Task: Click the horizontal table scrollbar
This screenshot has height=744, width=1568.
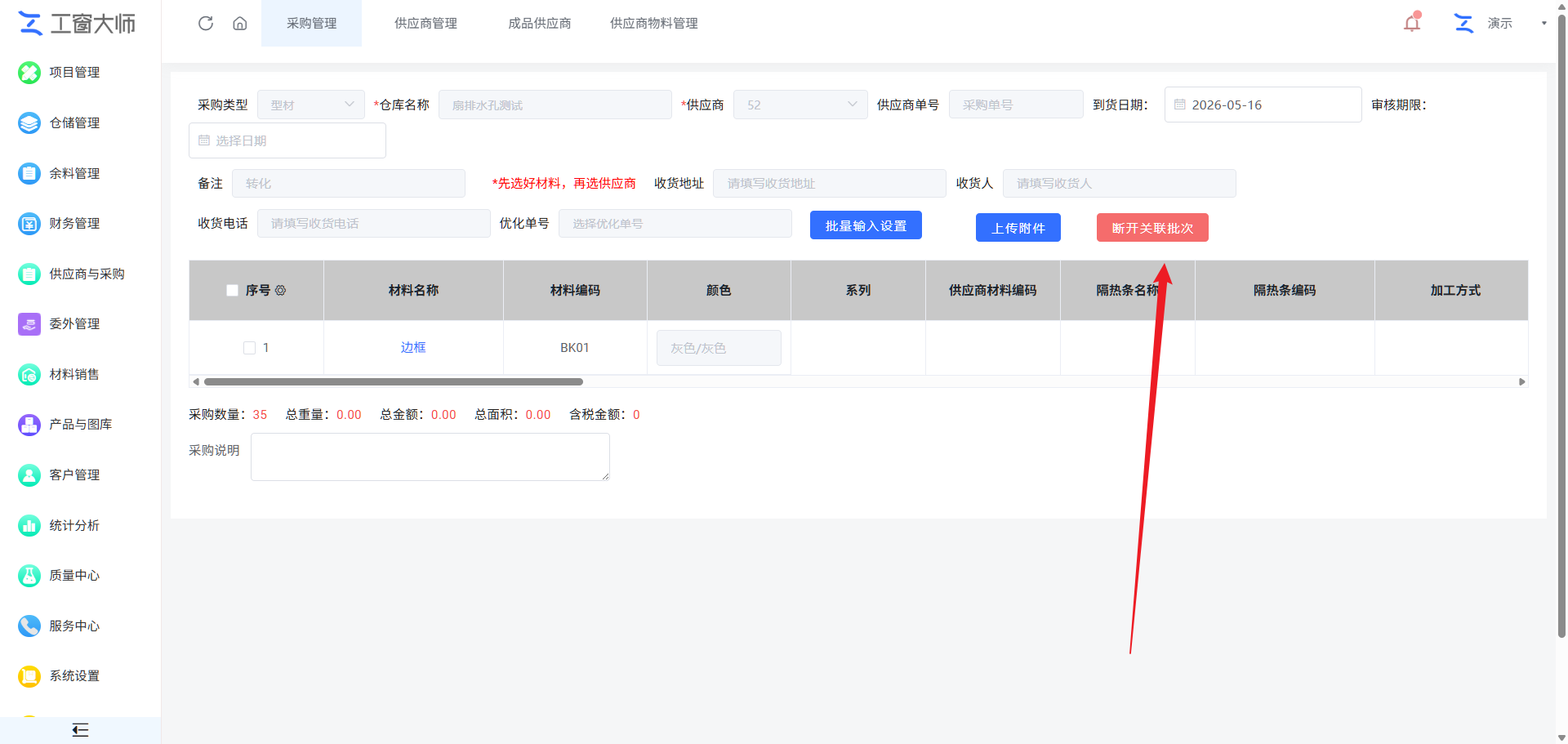Action: [394, 381]
